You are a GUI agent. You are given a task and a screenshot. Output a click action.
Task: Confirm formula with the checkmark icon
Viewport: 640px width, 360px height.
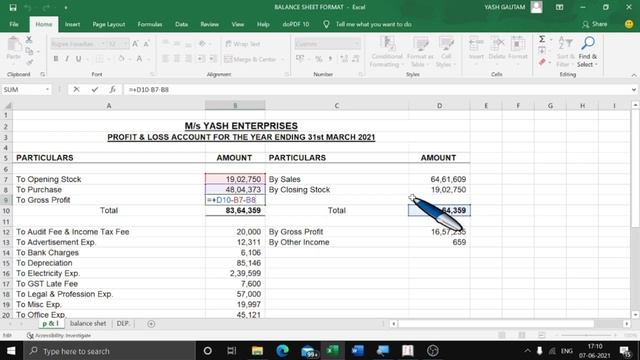(95, 89)
